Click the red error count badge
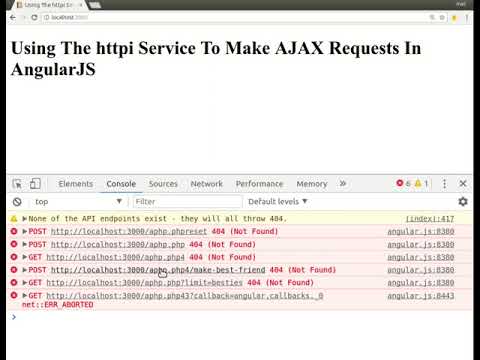This screenshot has width=480, height=360. coord(403,183)
